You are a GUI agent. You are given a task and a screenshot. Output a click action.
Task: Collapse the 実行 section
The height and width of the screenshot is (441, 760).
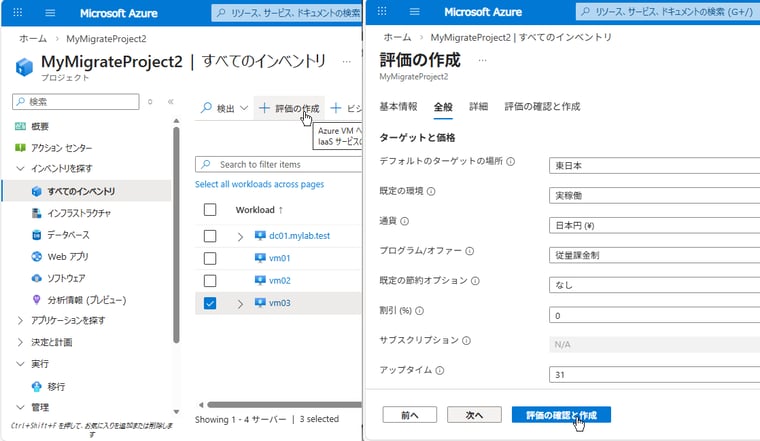tap(20, 364)
